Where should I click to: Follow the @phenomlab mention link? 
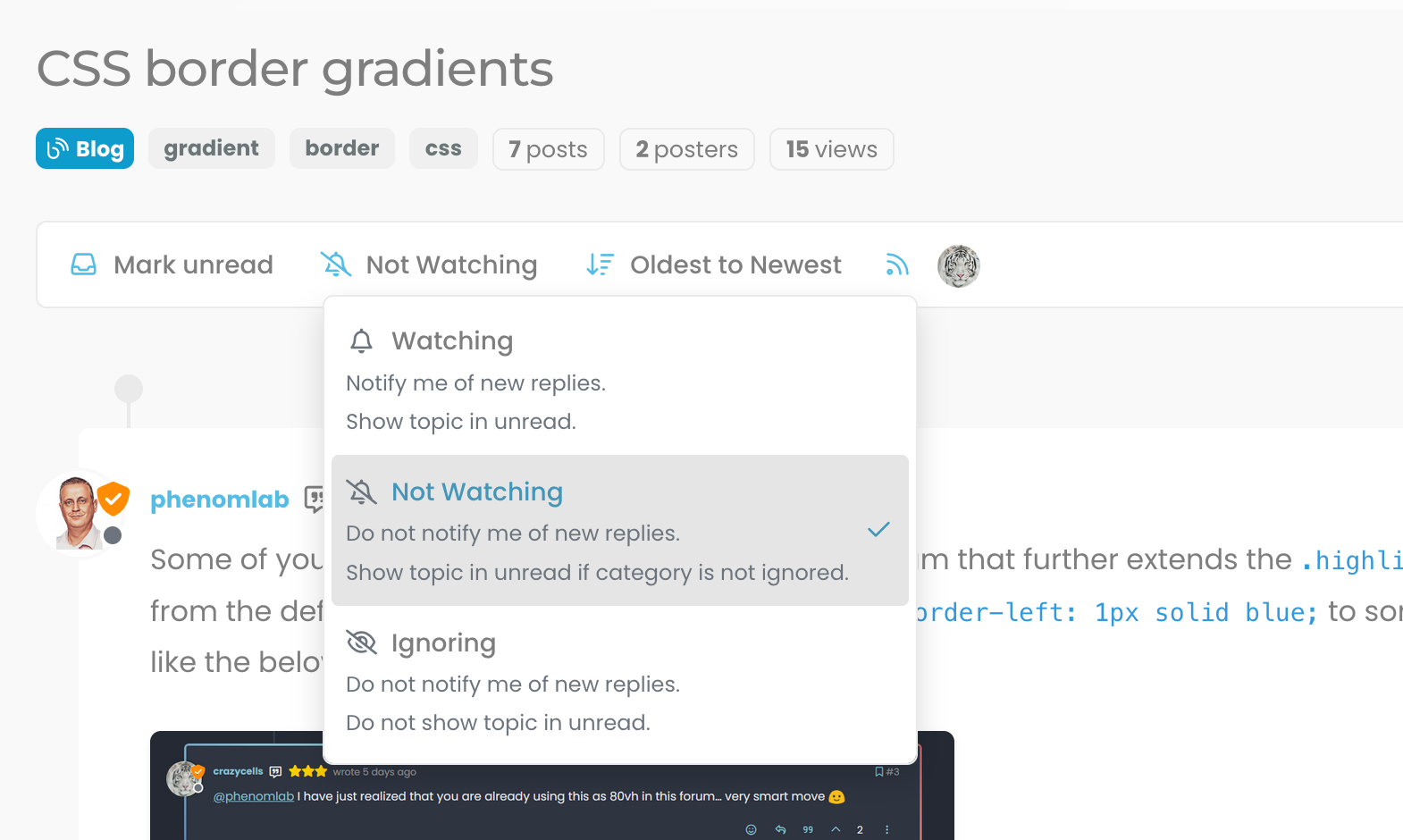pyautogui.click(x=255, y=796)
